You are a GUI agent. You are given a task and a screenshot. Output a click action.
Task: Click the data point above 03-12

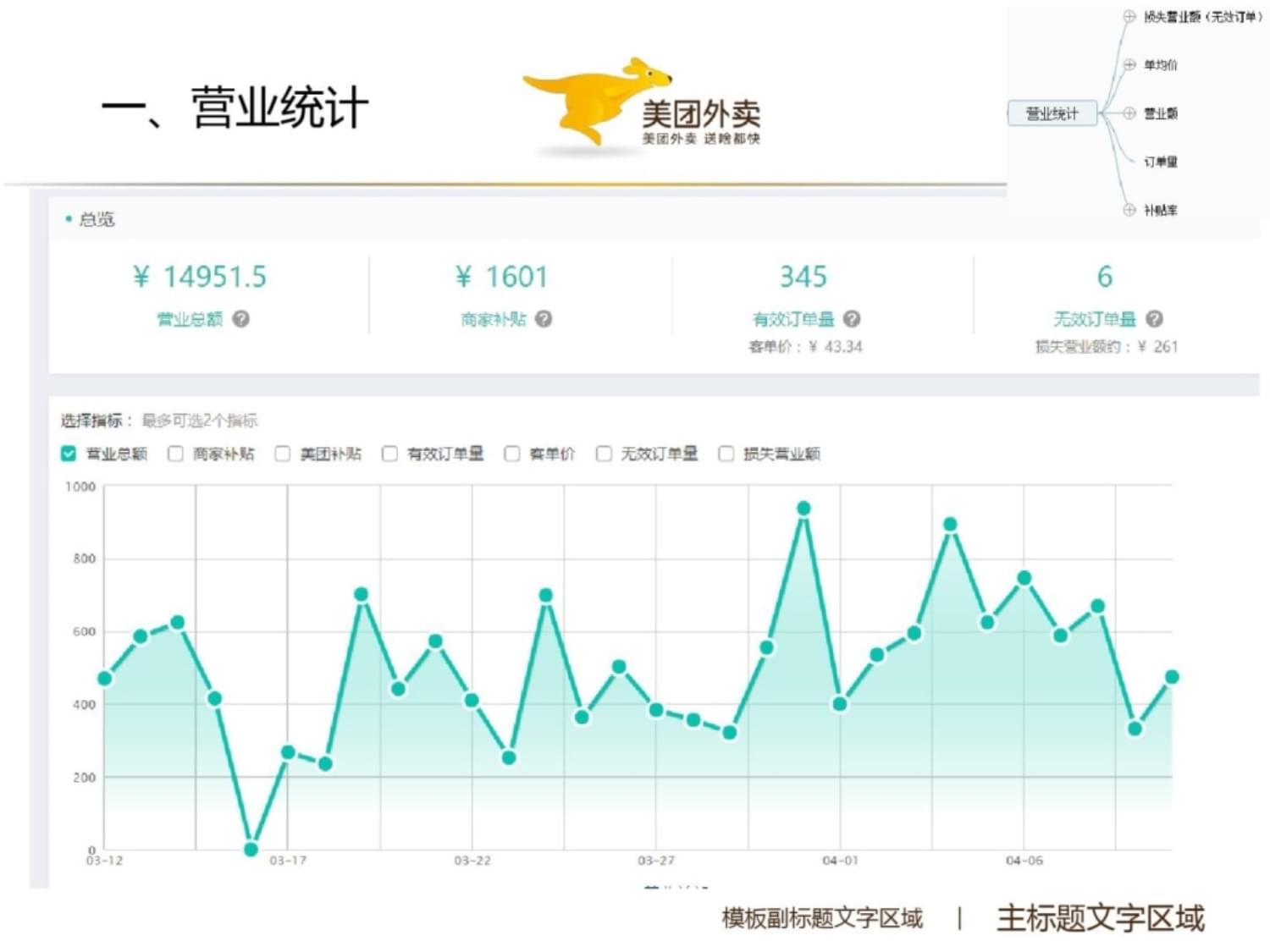coord(105,679)
